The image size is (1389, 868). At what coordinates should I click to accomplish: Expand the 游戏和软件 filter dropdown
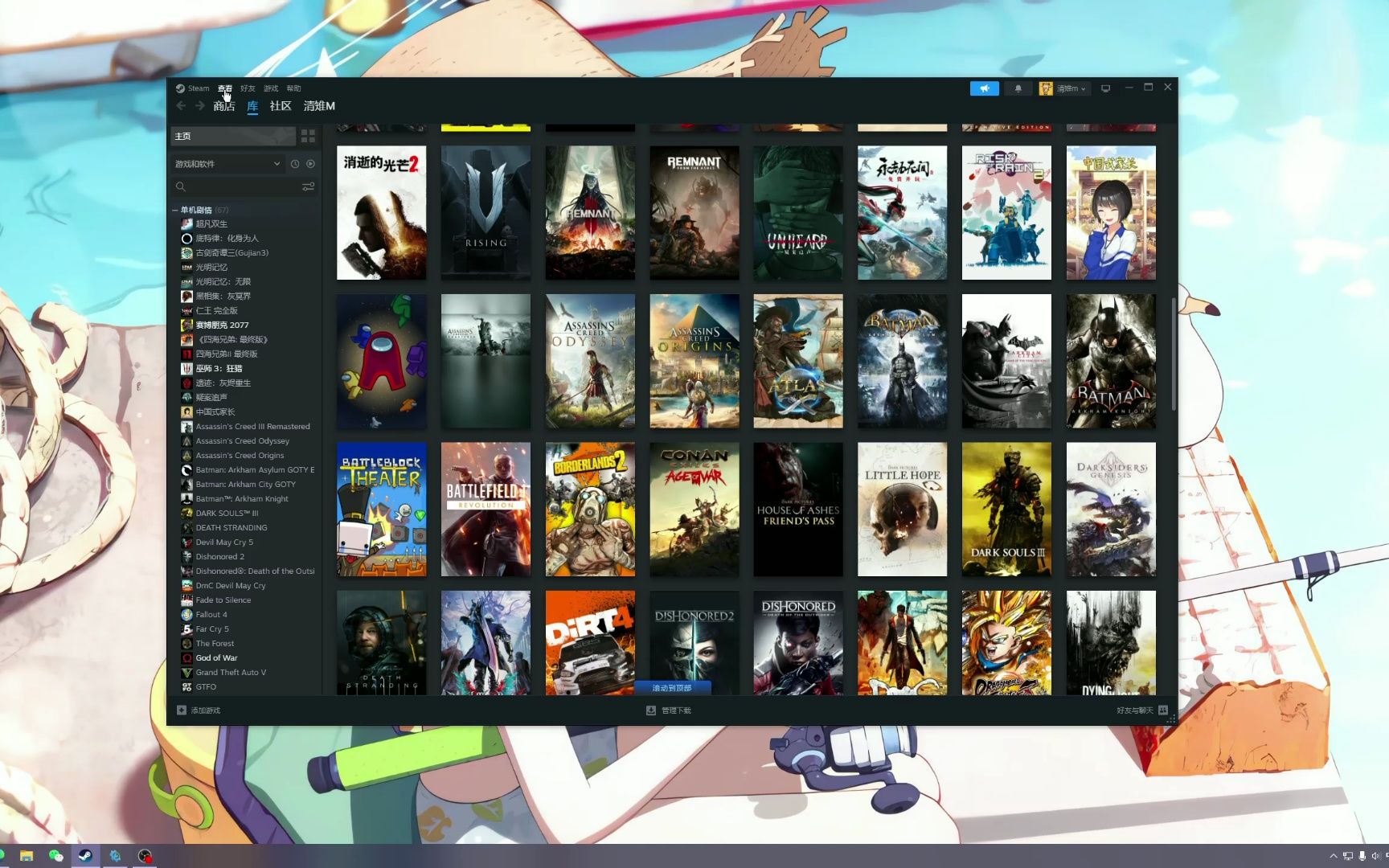tap(227, 164)
